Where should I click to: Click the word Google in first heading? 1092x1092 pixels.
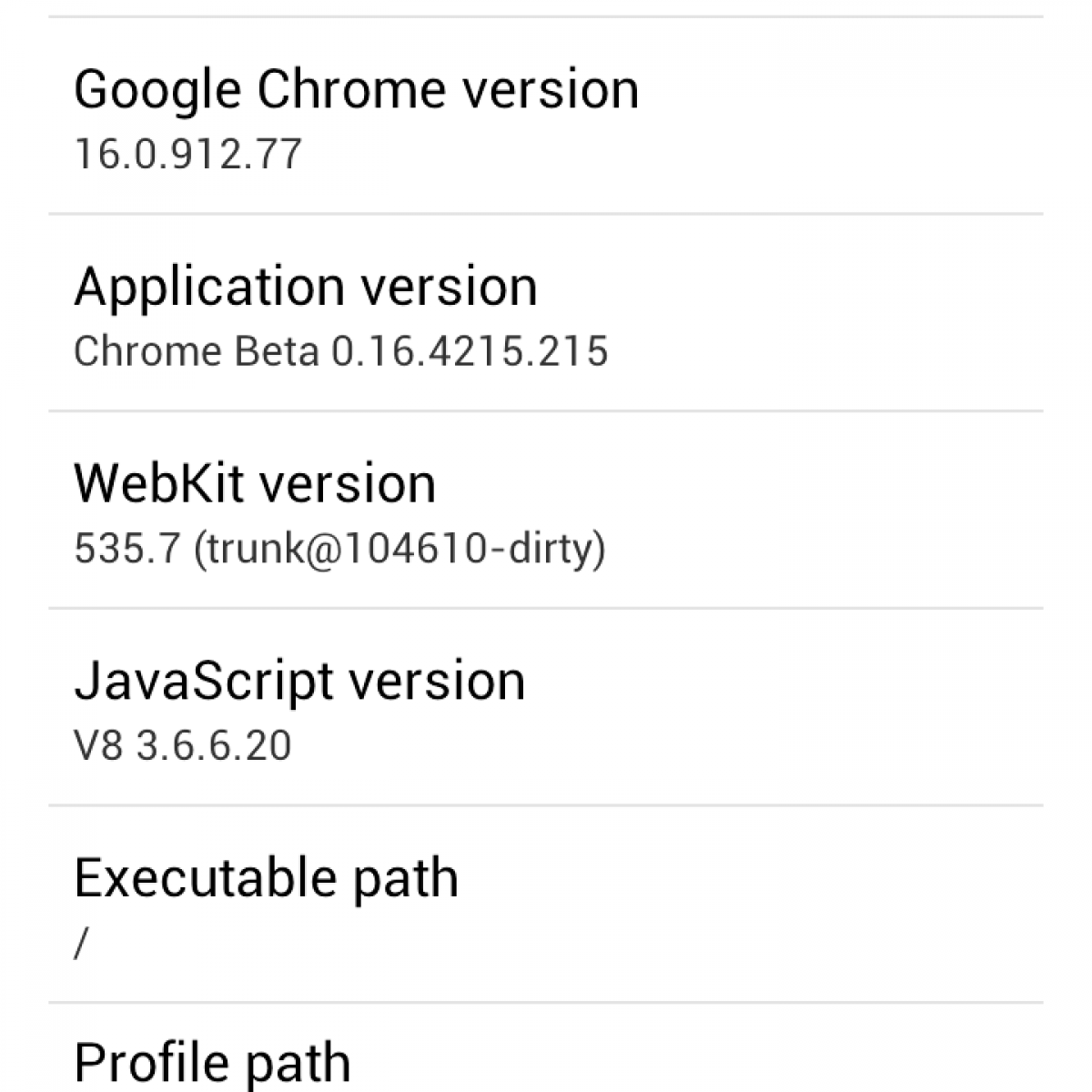coord(157,89)
